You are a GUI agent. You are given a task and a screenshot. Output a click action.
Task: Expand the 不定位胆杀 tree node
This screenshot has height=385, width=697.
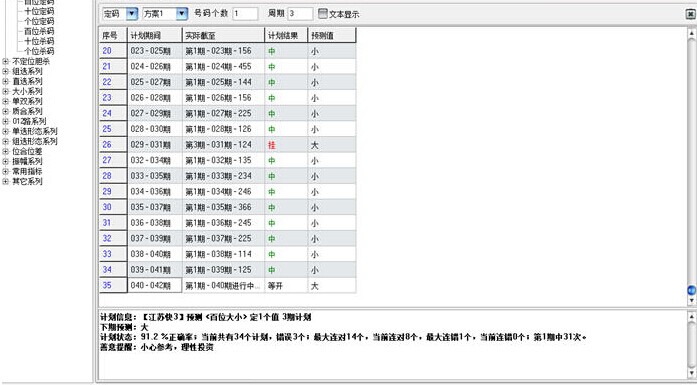click(x=5, y=61)
